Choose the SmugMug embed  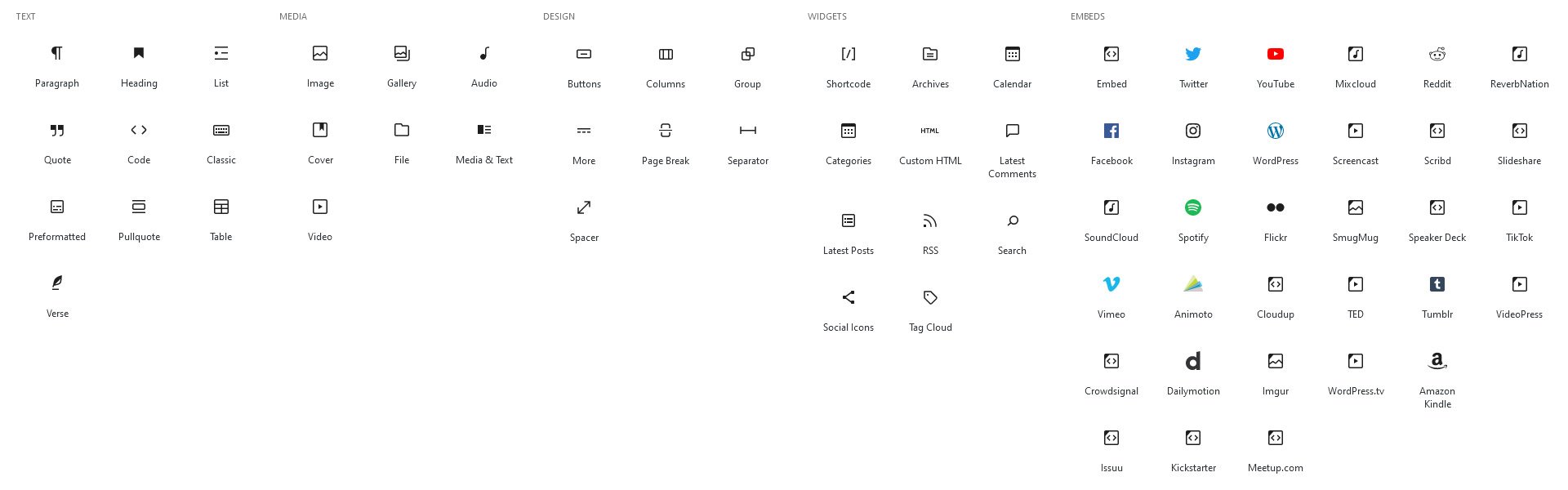coord(1356,220)
